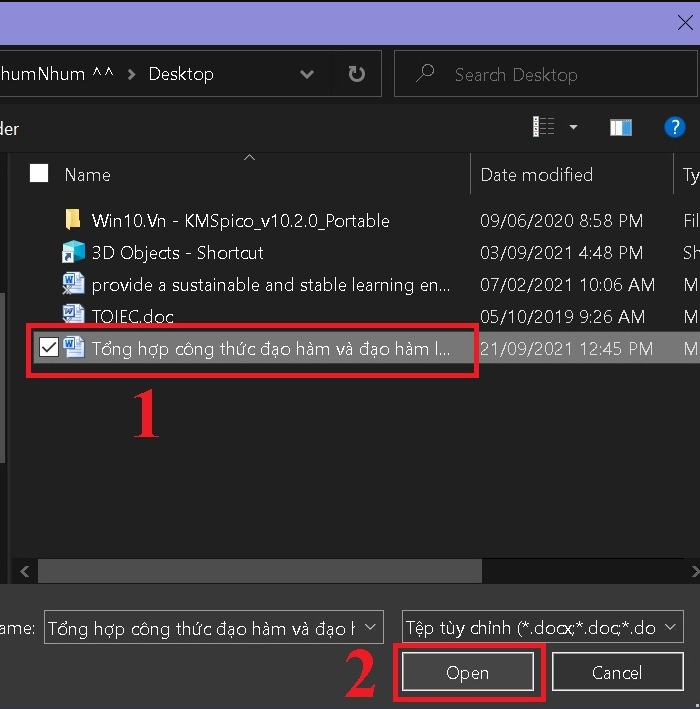Click the Cancel button

click(x=617, y=672)
